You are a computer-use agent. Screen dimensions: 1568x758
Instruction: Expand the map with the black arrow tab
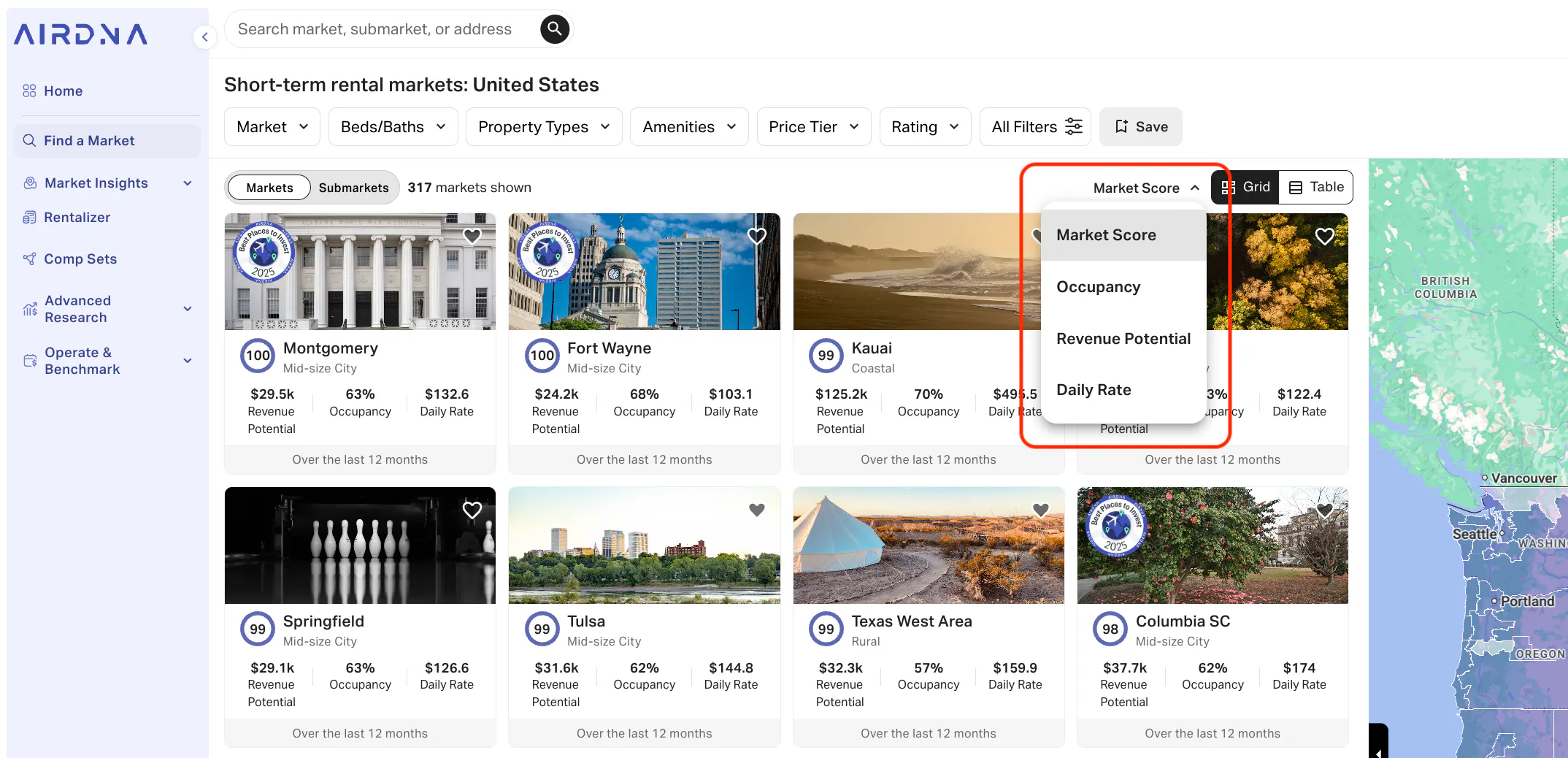pyautogui.click(x=1378, y=742)
